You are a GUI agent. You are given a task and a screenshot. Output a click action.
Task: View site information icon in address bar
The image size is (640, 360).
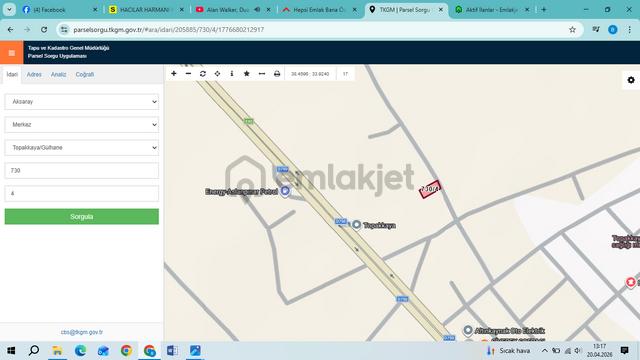pos(64,29)
